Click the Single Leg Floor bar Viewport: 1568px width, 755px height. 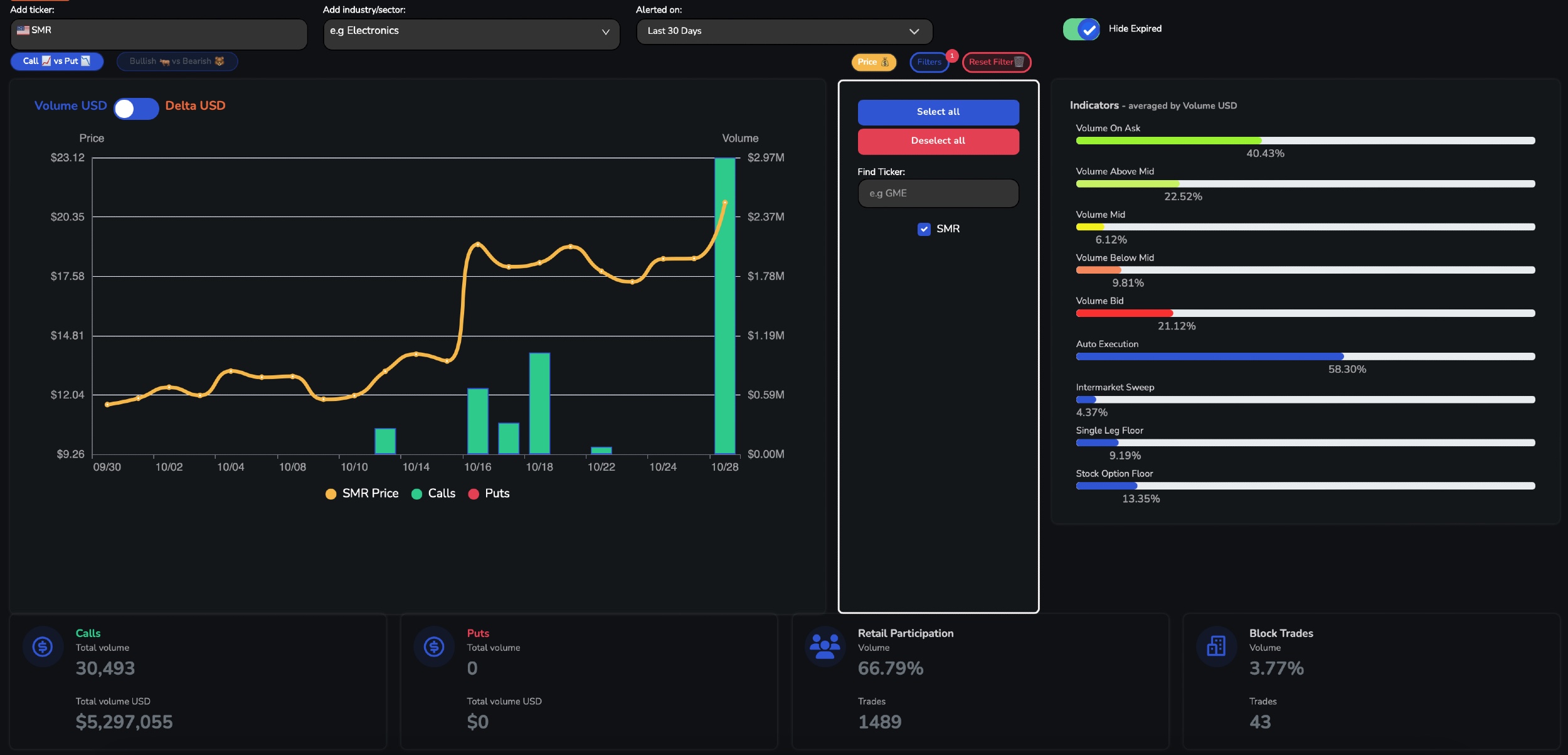pos(1305,443)
